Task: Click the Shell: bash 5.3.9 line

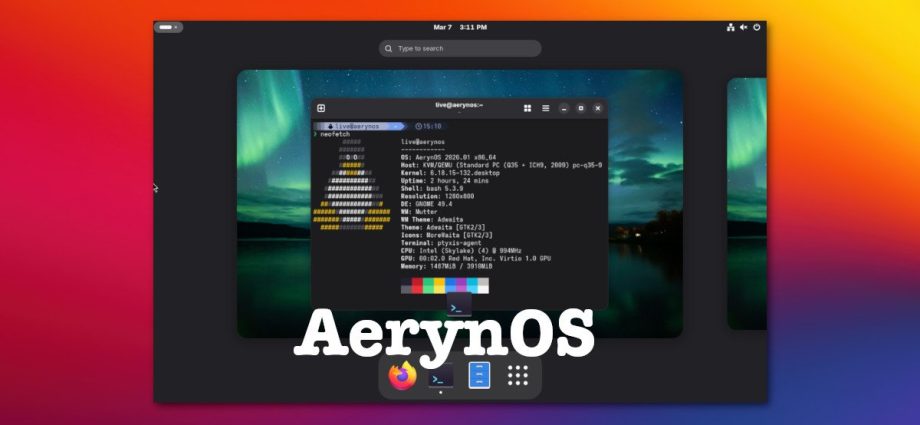Action: pyautogui.click(x=432, y=188)
